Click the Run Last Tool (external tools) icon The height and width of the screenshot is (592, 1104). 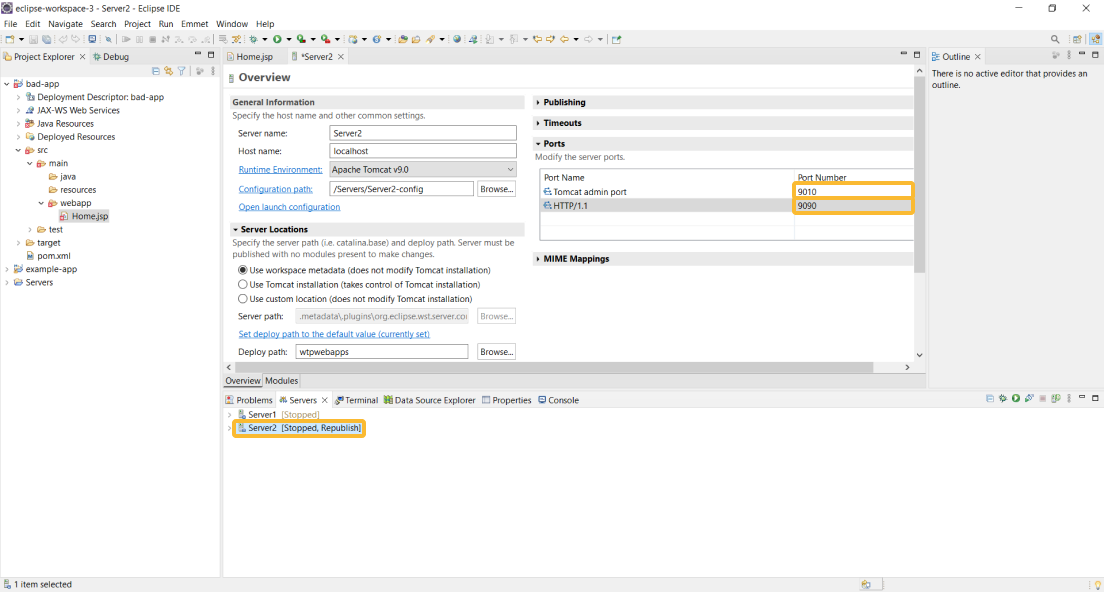pyautogui.click(x=325, y=39)
